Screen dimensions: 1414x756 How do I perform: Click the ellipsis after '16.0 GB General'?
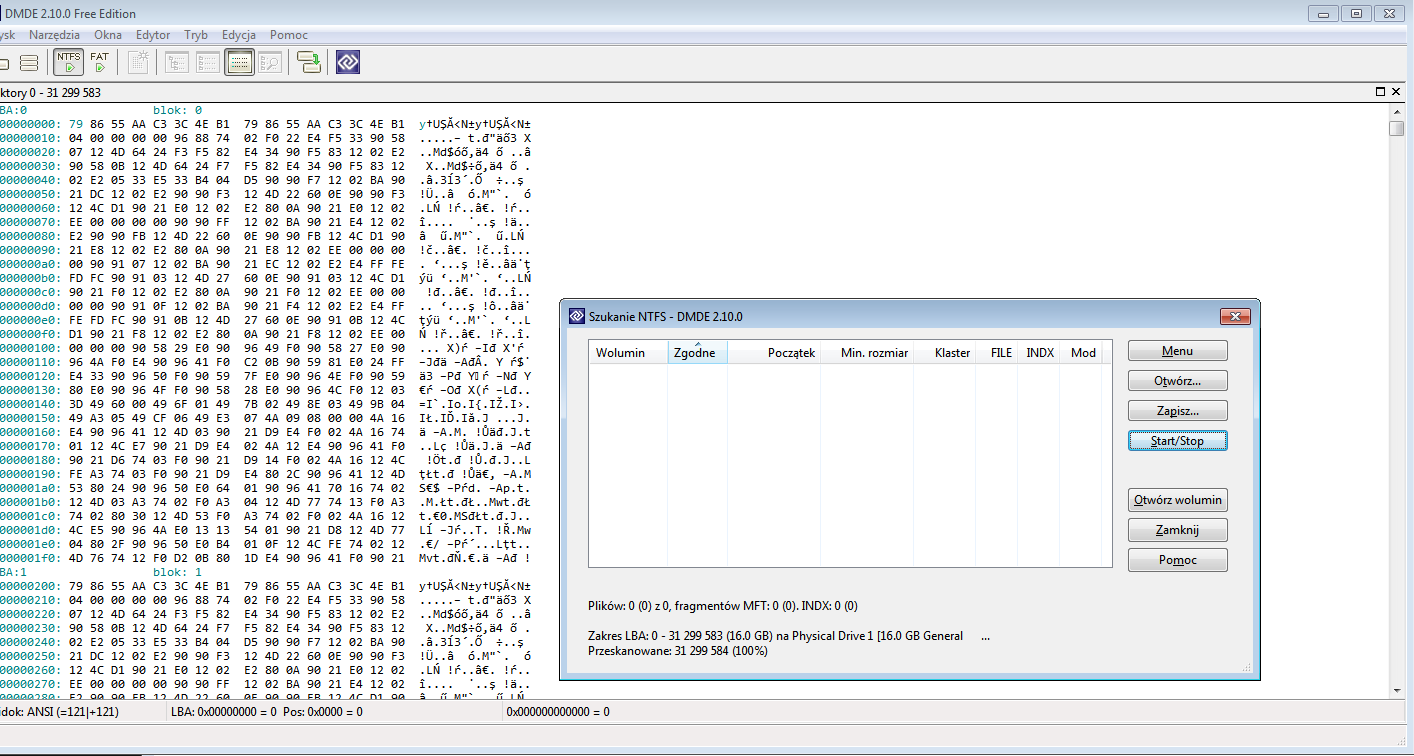(x=986, y=636)
